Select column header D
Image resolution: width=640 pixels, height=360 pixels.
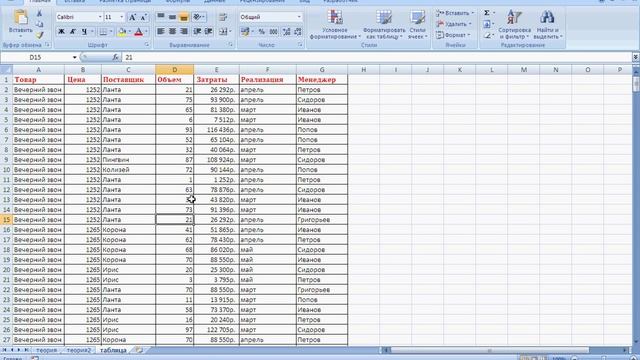pyautogui.click(x=175, y=70)
